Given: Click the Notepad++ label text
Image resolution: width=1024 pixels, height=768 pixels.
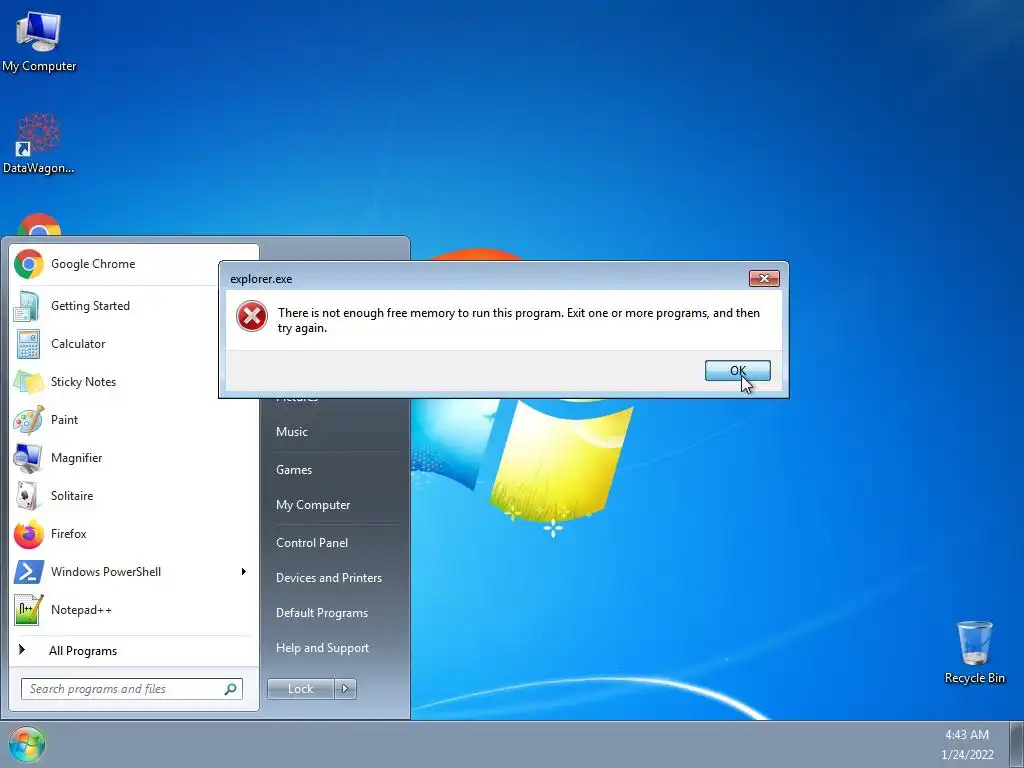Looking at the screenshot, I should pyautogui.click(x=81, y=610).
